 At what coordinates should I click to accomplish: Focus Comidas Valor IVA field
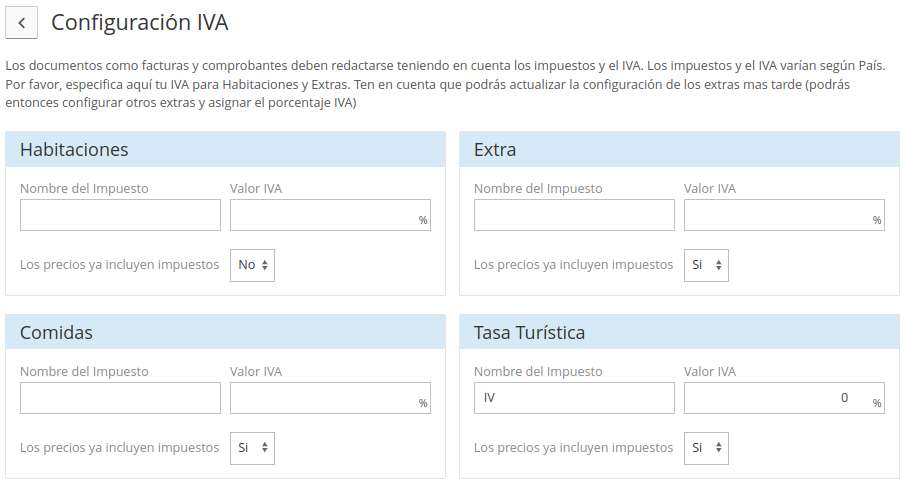click(x=331, y=398)
